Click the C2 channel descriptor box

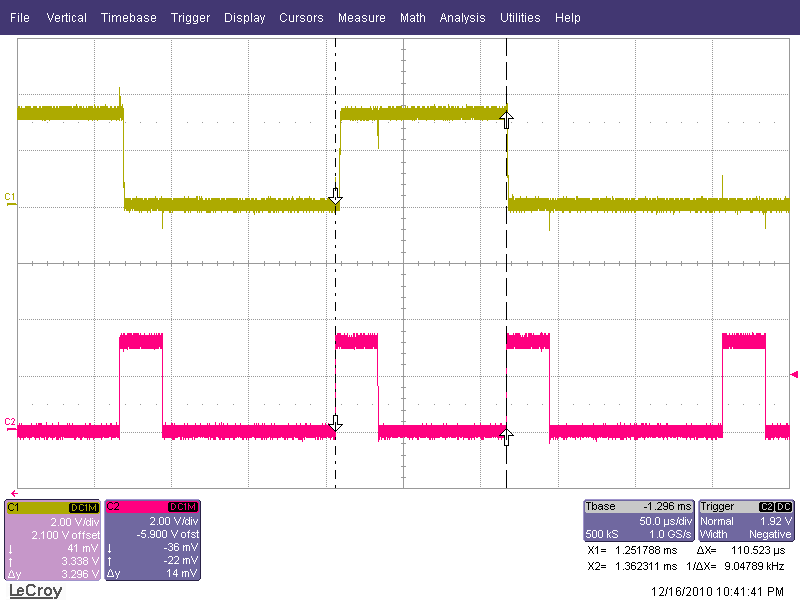tap(153, 540)
